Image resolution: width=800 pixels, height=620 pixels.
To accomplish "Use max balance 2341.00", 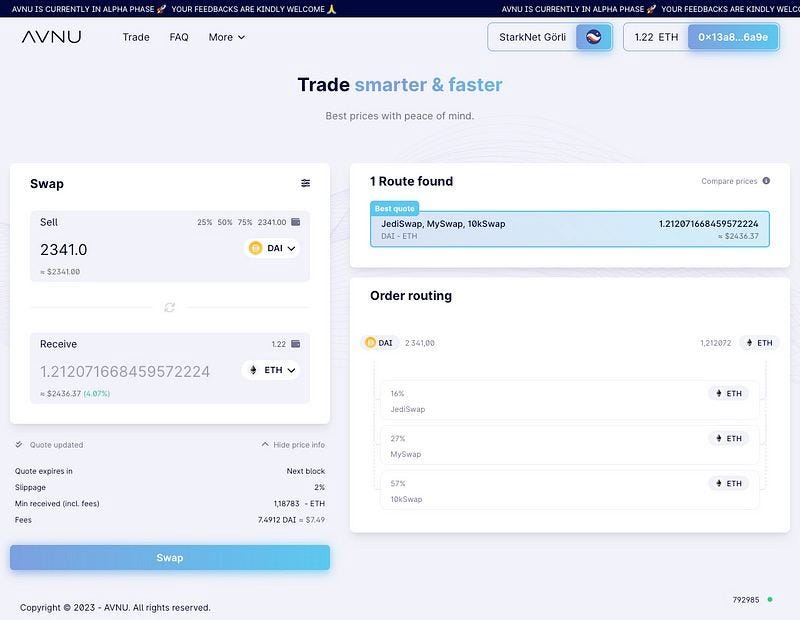I will [272, 222].
